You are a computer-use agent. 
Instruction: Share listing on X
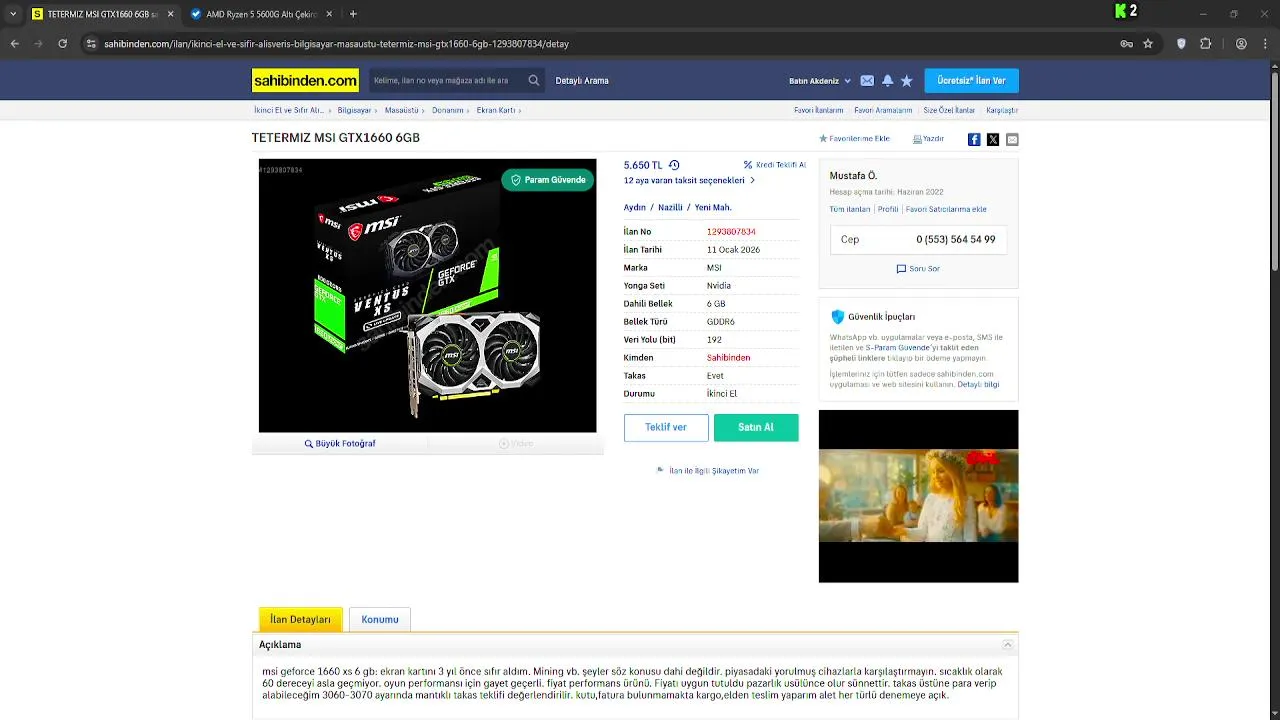[993, 140]
